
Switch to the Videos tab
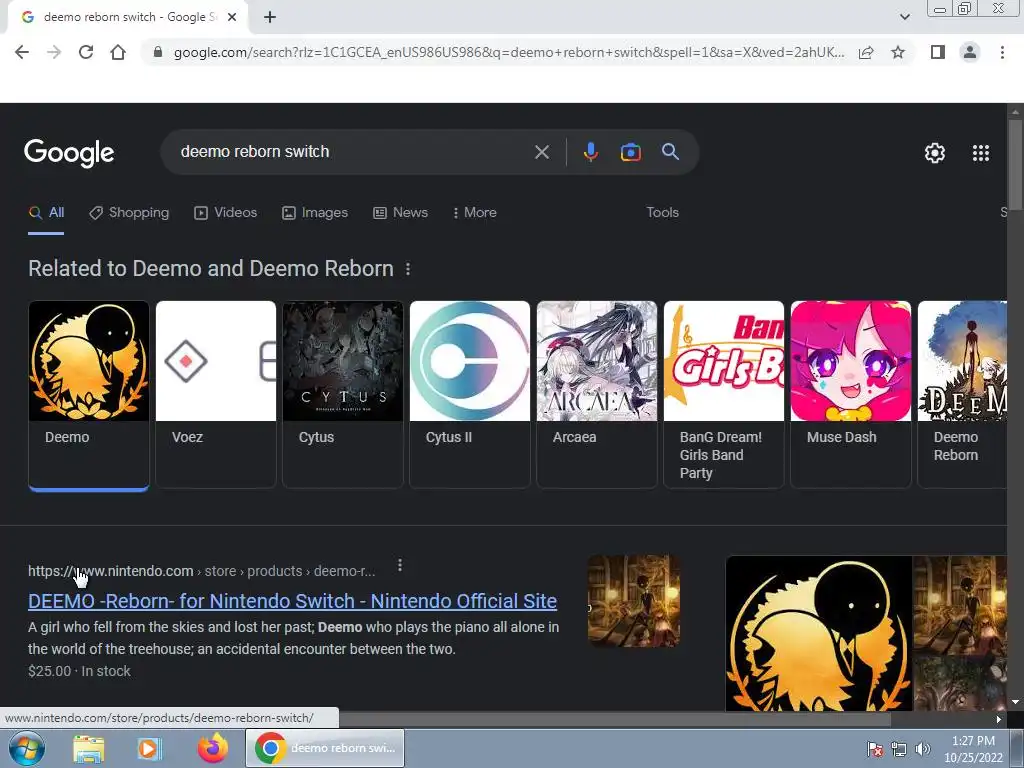(x=226, y=213)
